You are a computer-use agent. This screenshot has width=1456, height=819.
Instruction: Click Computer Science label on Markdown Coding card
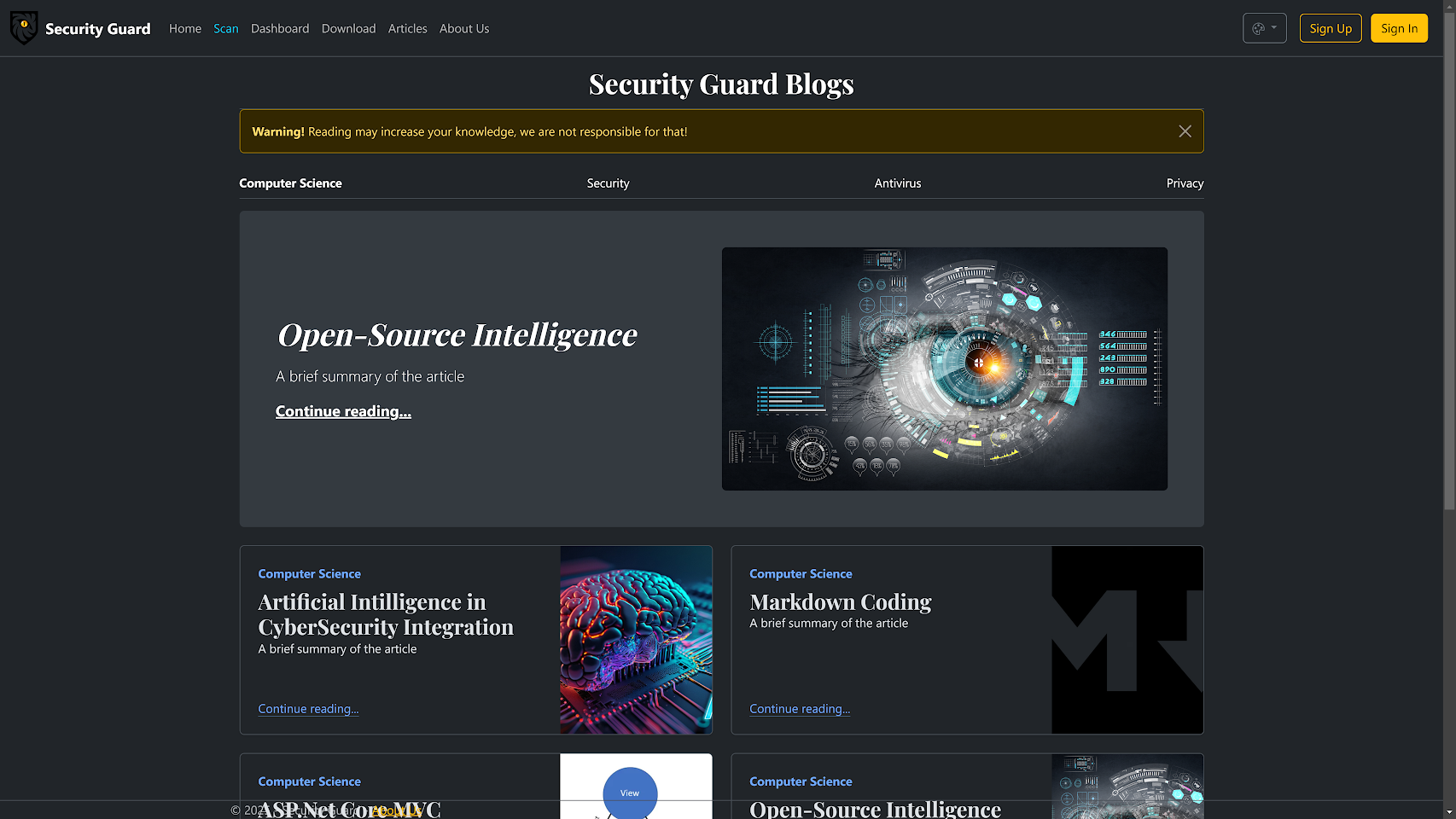[801, 574]
